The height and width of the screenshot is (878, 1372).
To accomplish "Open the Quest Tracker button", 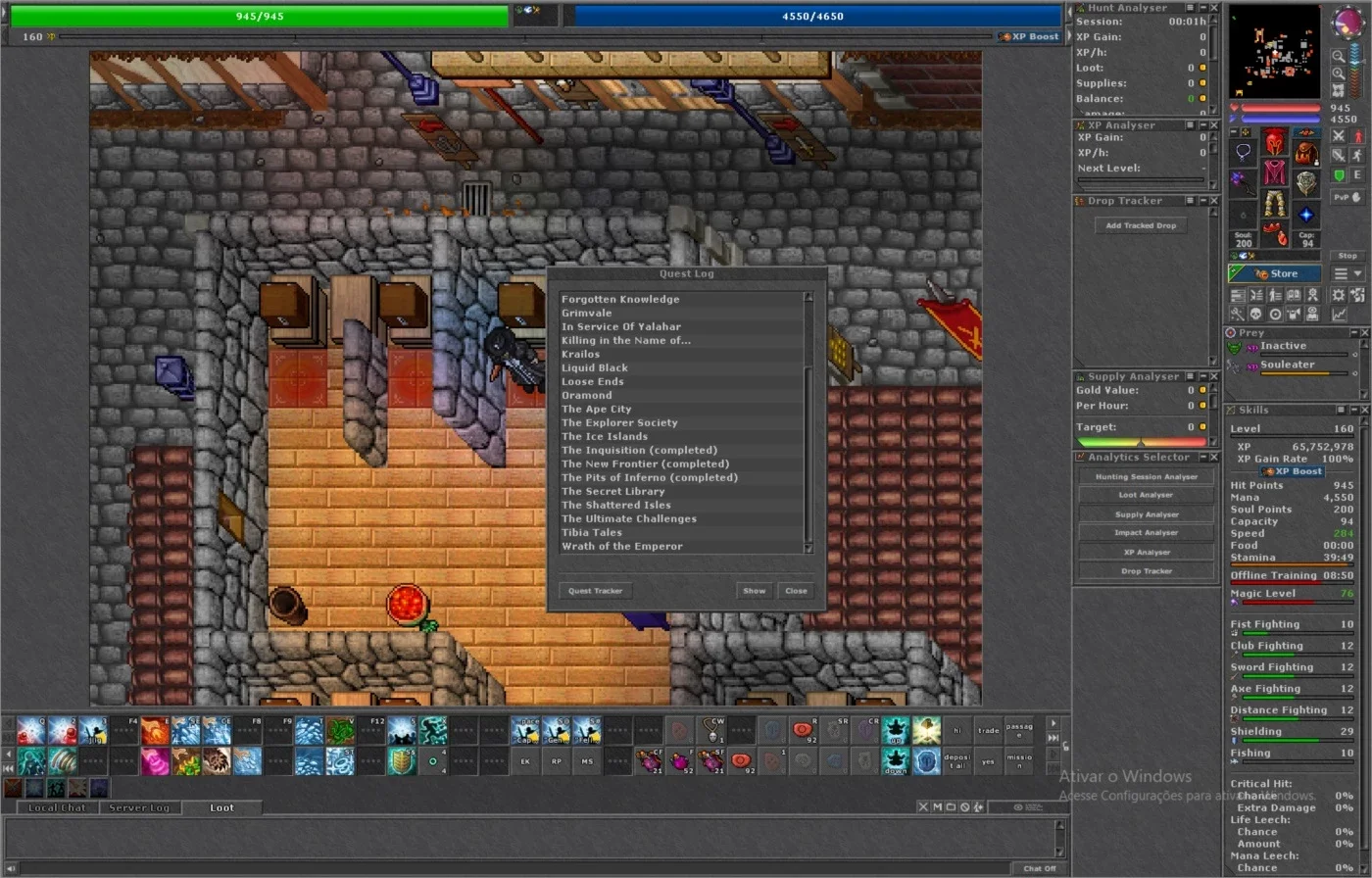I will coord(595,590).
